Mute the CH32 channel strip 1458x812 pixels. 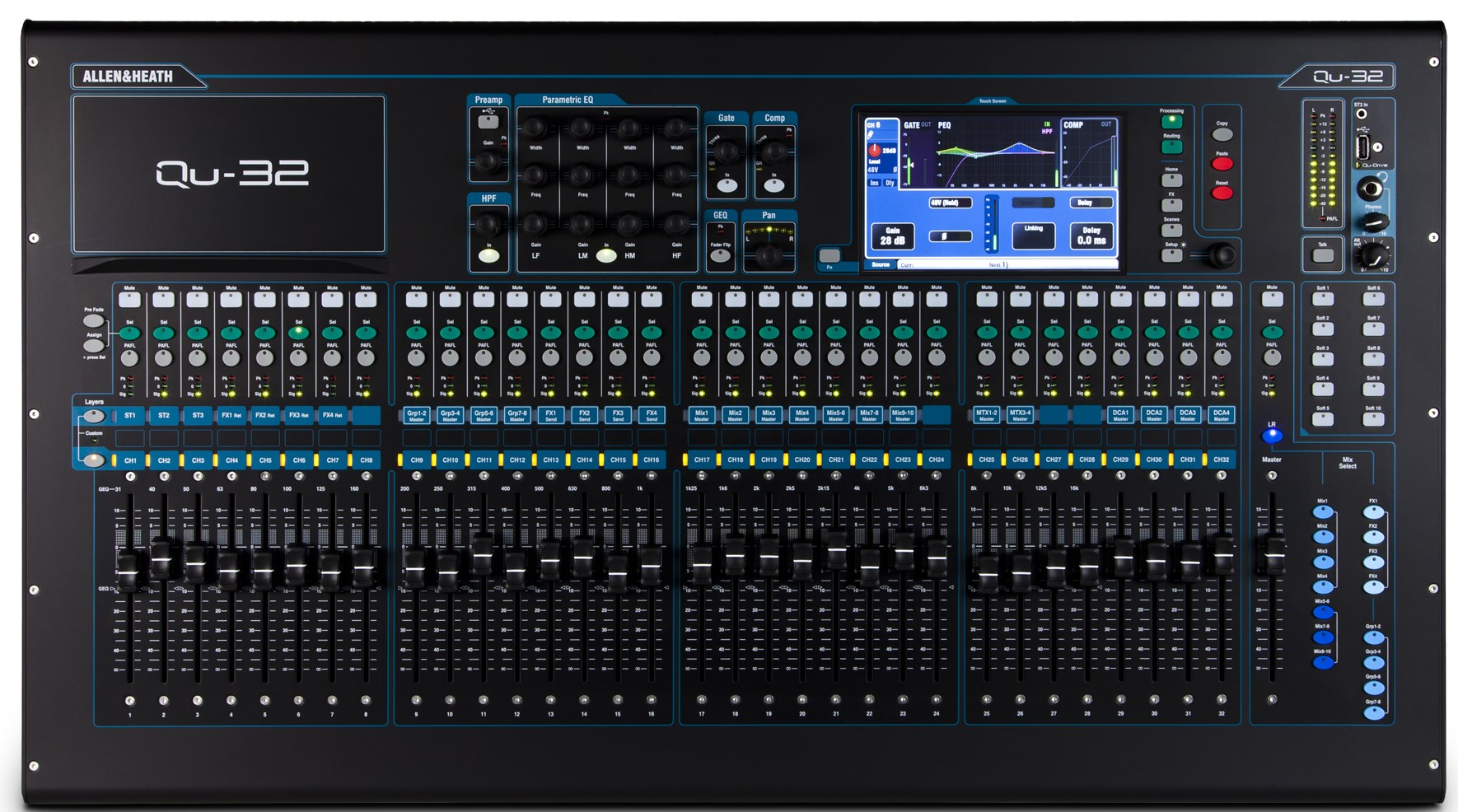(1222, 300)
